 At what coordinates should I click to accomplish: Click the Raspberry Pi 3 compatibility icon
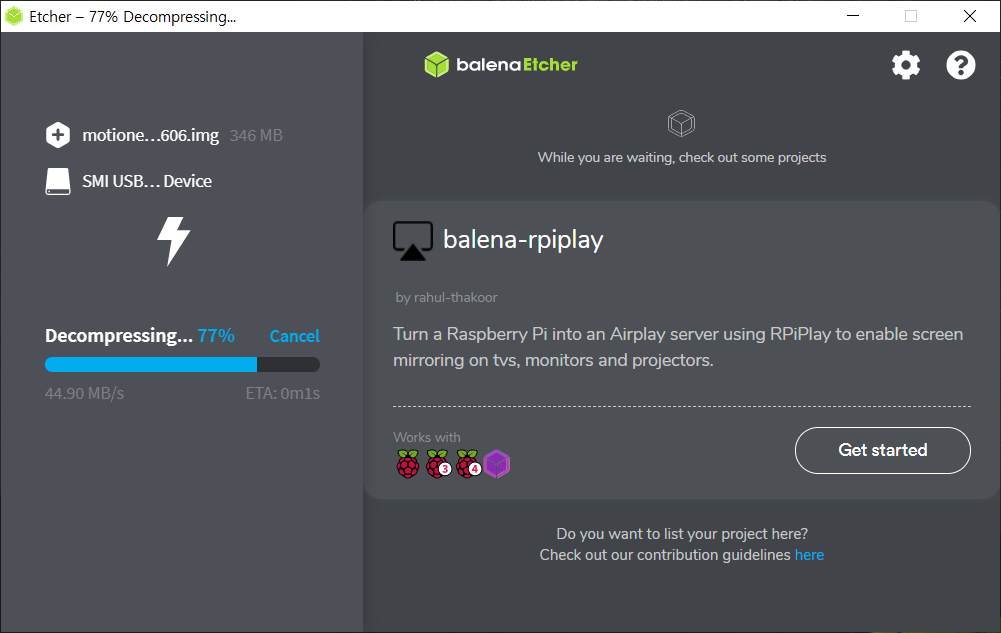click(x=439, y=464)
